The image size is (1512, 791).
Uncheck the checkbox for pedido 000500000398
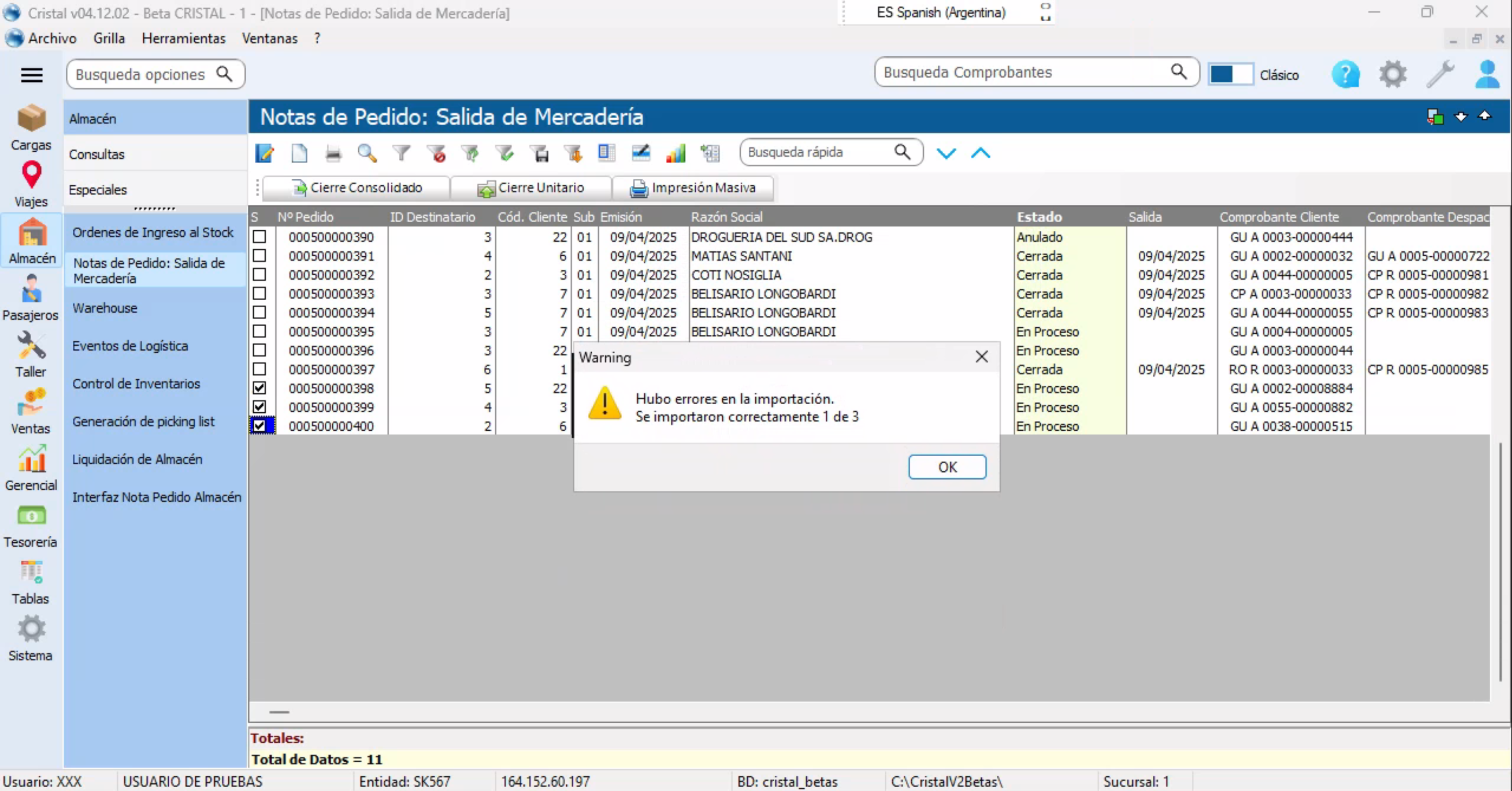click(259, 388)
